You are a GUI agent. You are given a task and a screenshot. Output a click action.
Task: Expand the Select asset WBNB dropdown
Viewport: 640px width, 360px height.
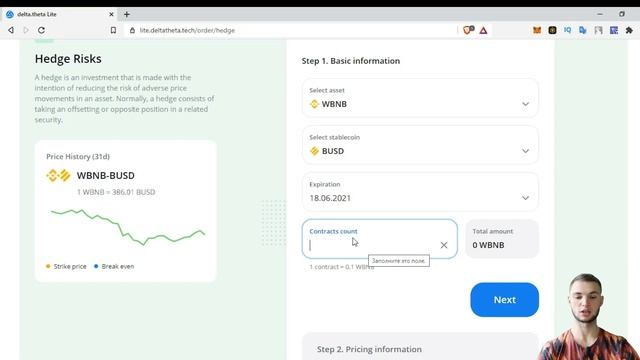420,98
